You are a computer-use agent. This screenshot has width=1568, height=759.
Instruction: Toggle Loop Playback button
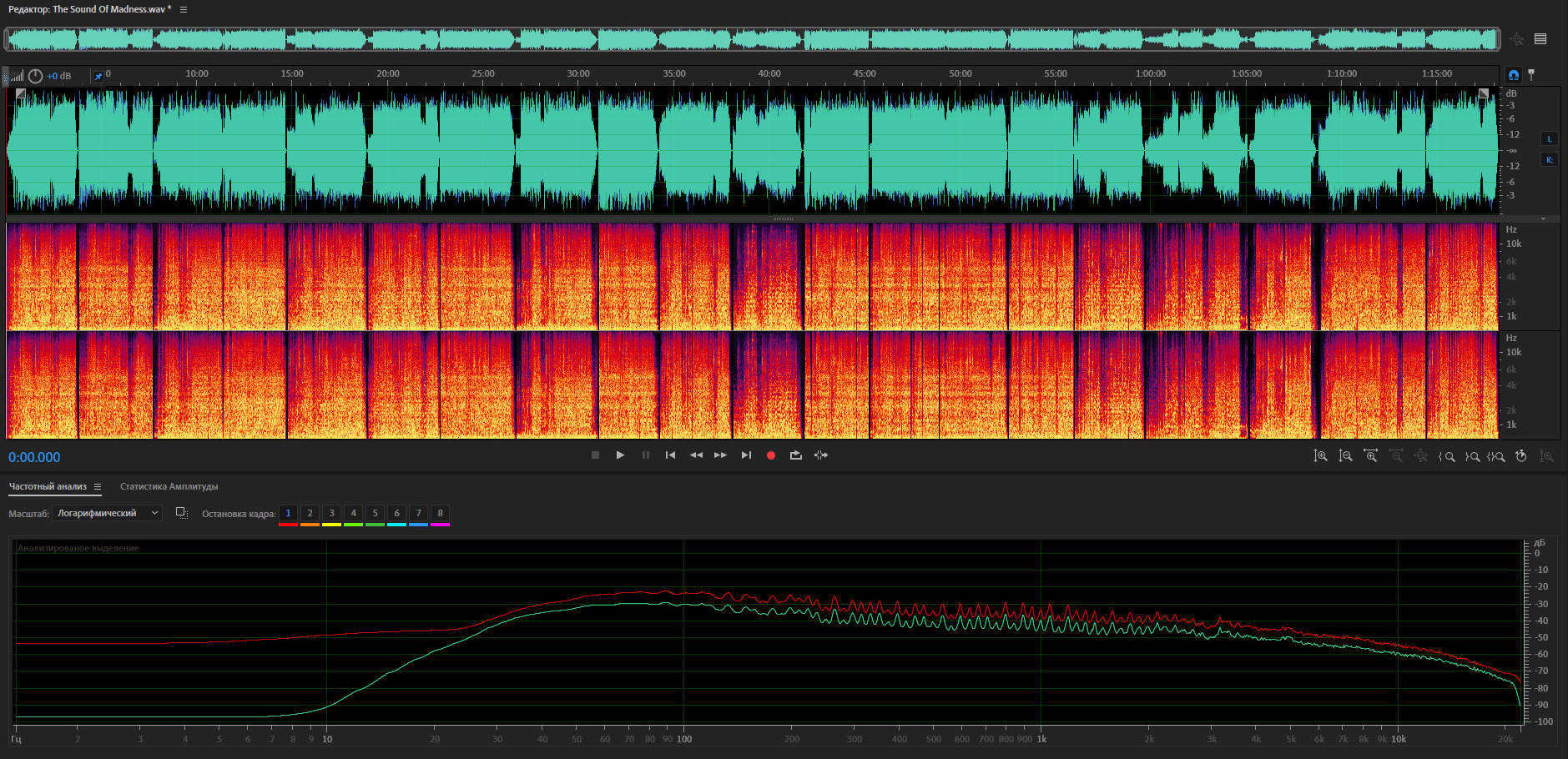(x=796, y=455)
